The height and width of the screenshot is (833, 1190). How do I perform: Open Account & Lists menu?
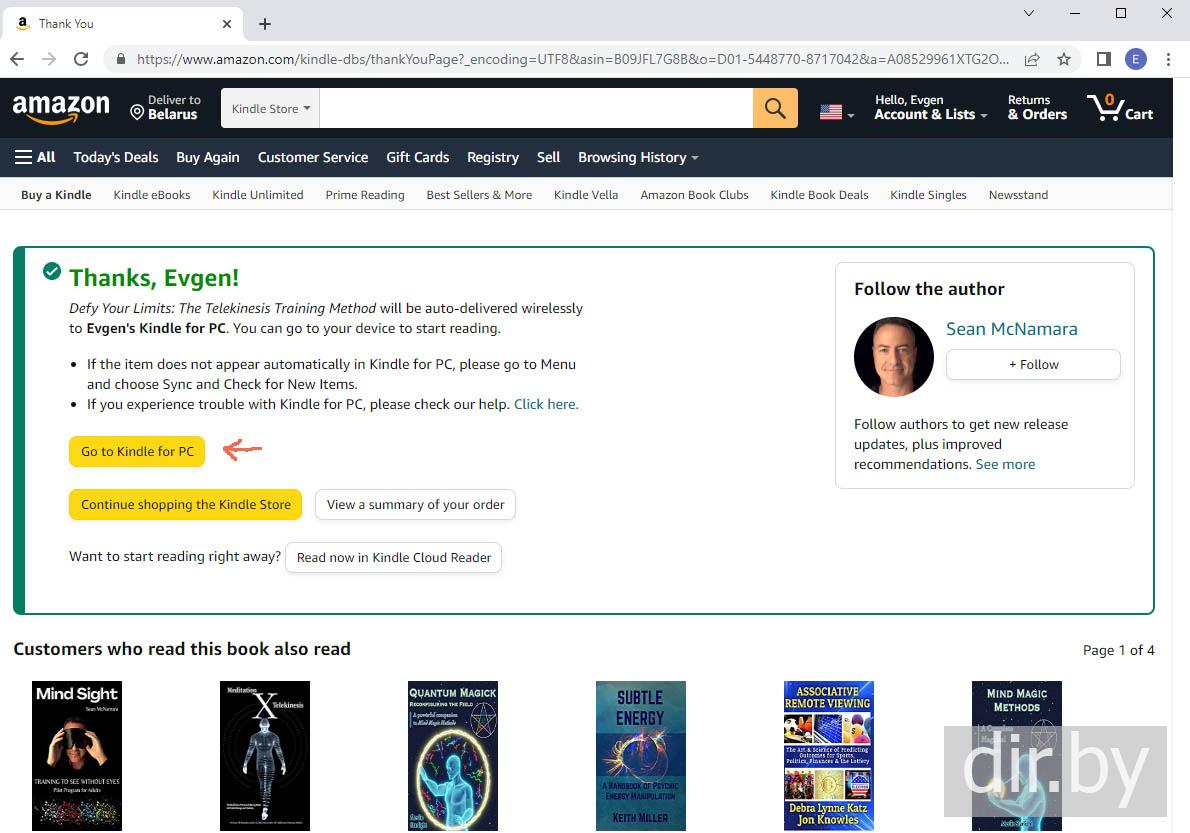[930, 107]
